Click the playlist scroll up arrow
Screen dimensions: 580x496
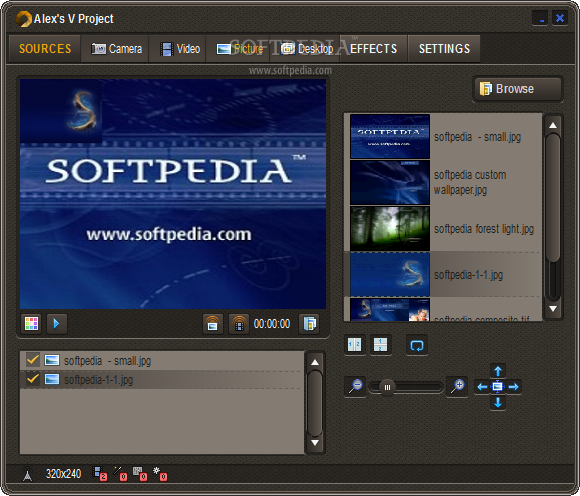(x=315, y=362)
